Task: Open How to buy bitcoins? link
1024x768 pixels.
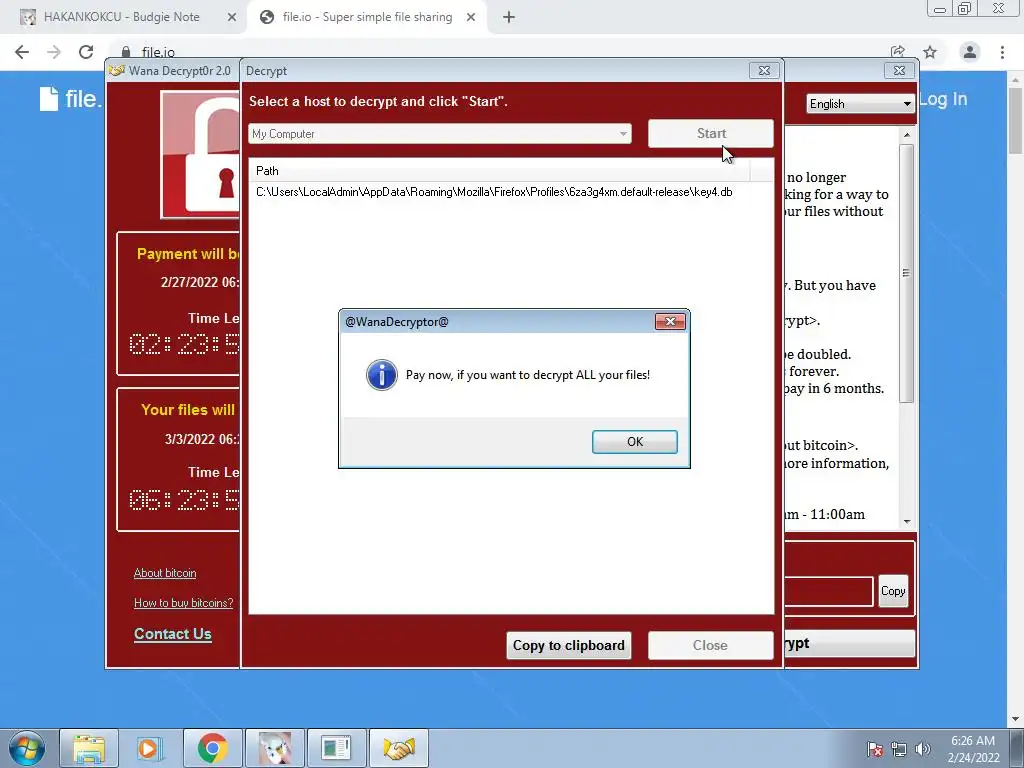Action: 184,603
